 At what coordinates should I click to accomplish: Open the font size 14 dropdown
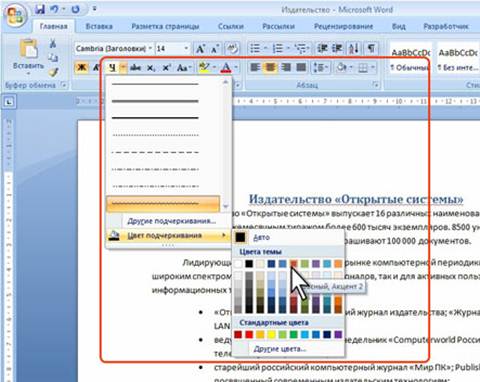click(186, 49)
